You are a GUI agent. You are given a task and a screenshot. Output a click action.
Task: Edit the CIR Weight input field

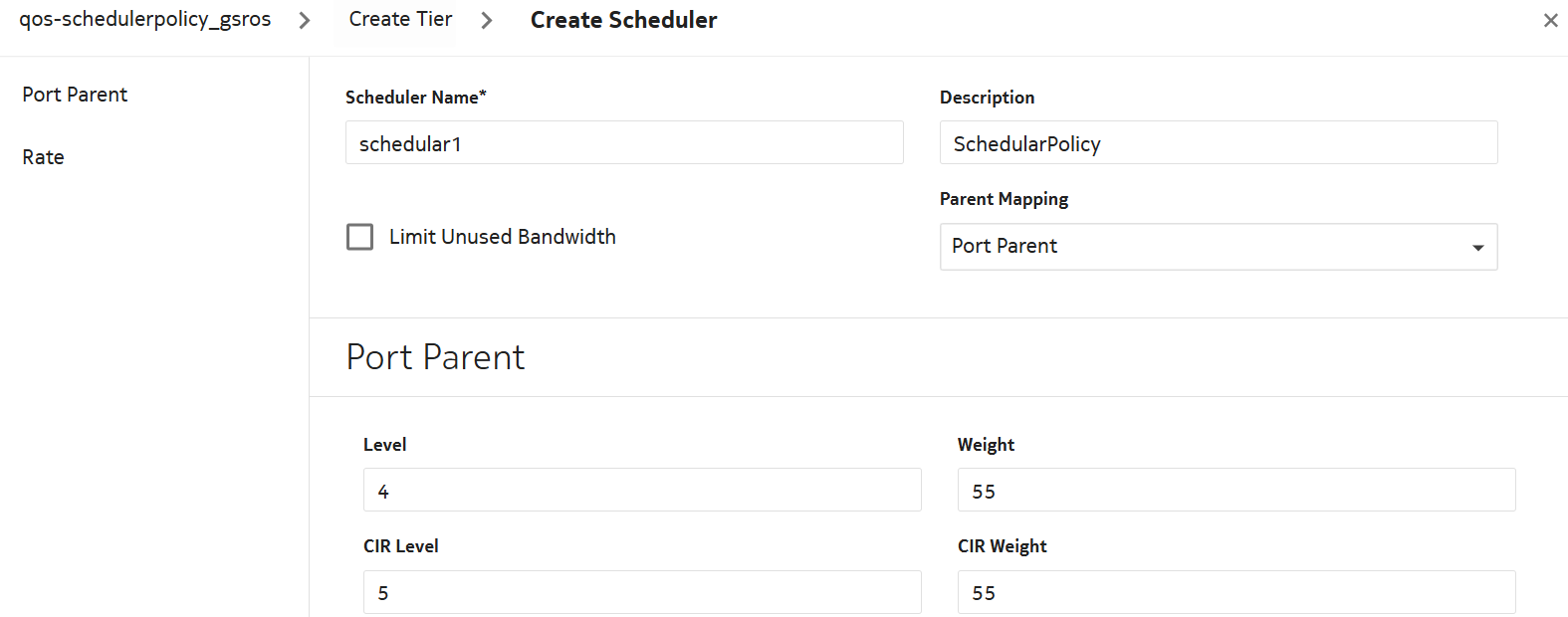(x=1235, y=593)
